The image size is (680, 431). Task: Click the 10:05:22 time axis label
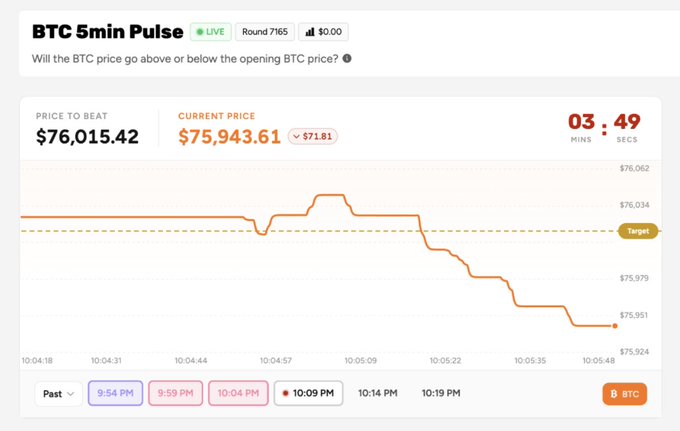445,360
